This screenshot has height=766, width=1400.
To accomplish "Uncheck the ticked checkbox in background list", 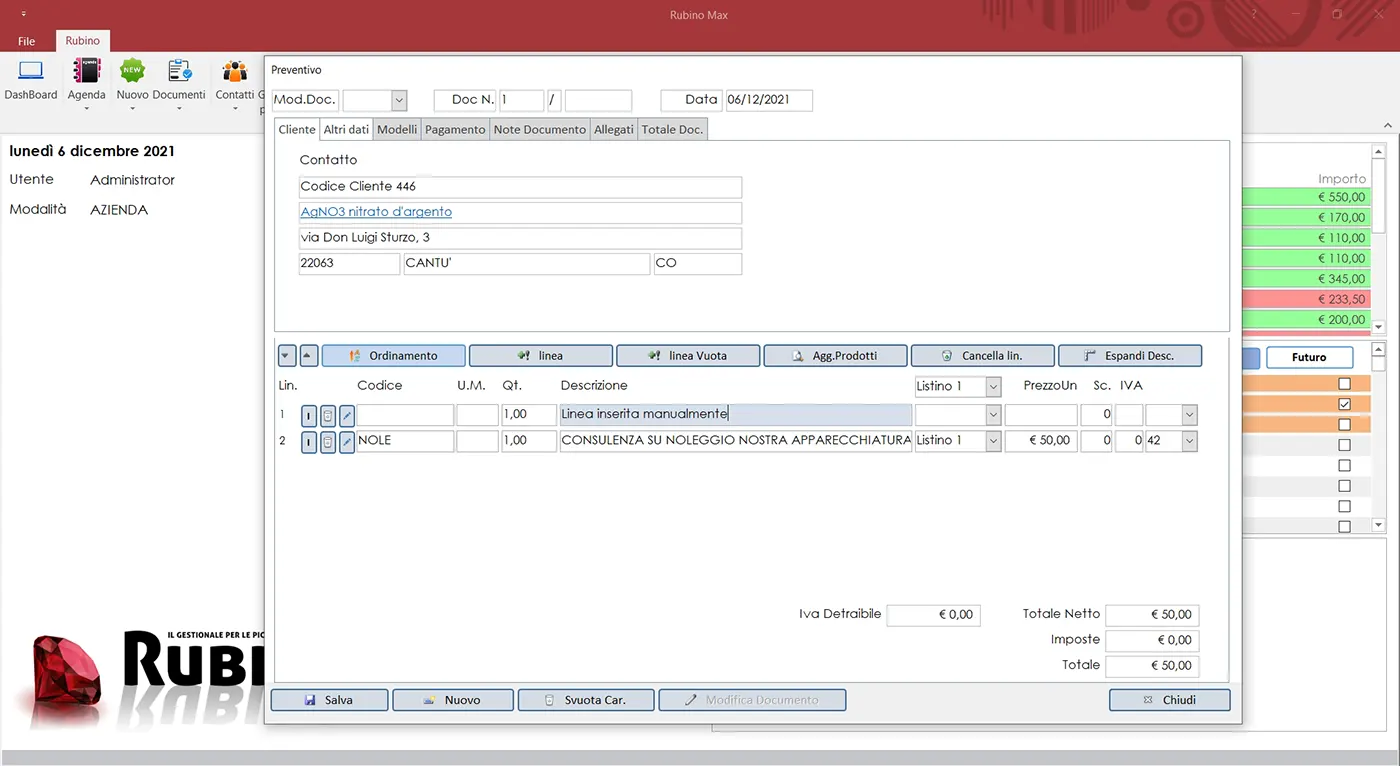I will [1344, 404].
